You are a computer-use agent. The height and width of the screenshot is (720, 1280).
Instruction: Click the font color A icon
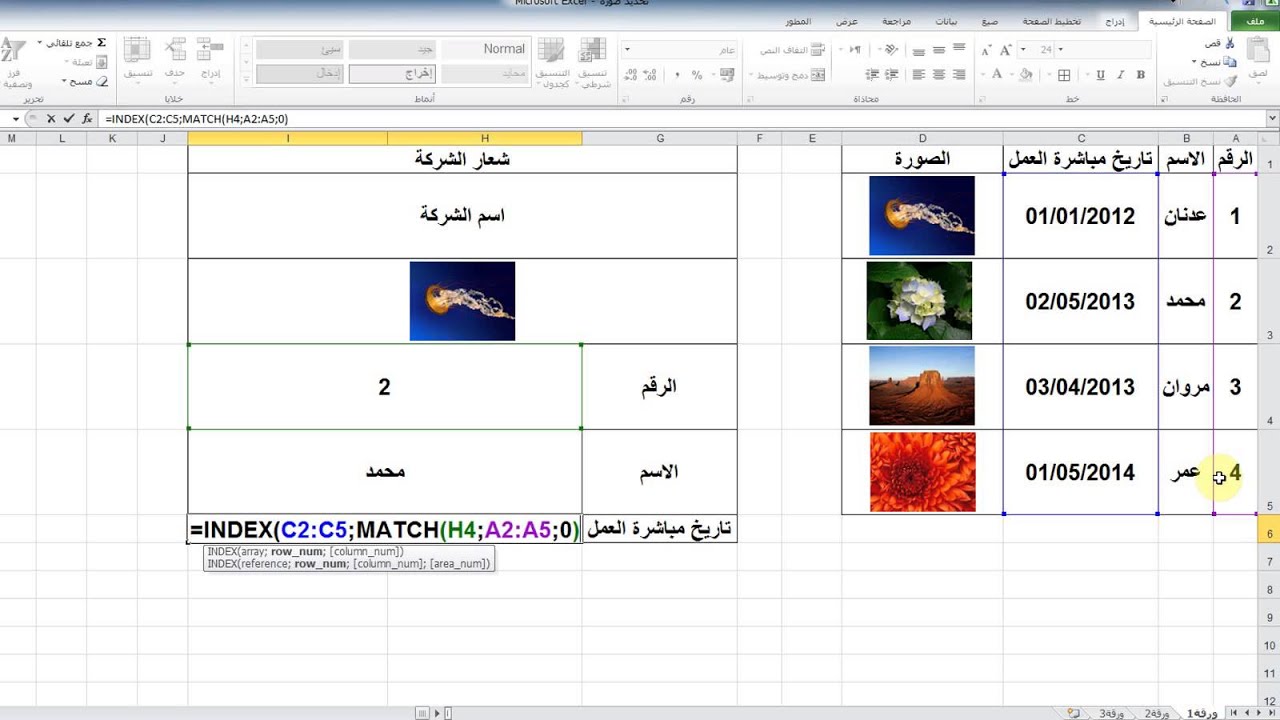click(997, 75)
